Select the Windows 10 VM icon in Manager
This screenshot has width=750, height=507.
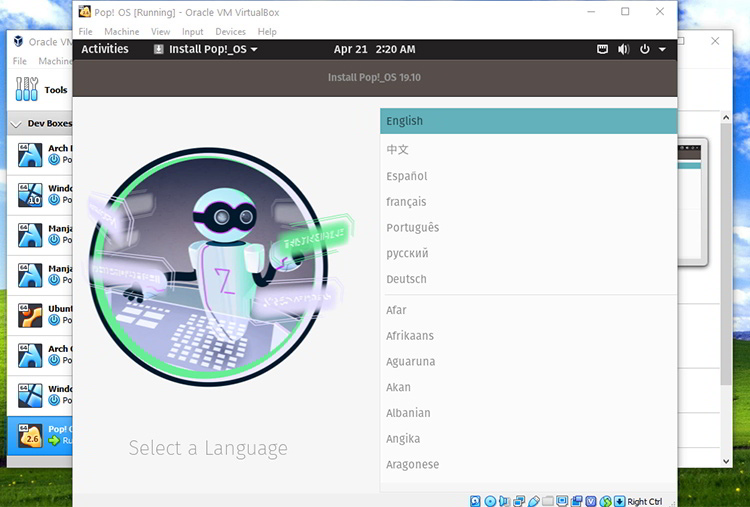coord(30,195)
